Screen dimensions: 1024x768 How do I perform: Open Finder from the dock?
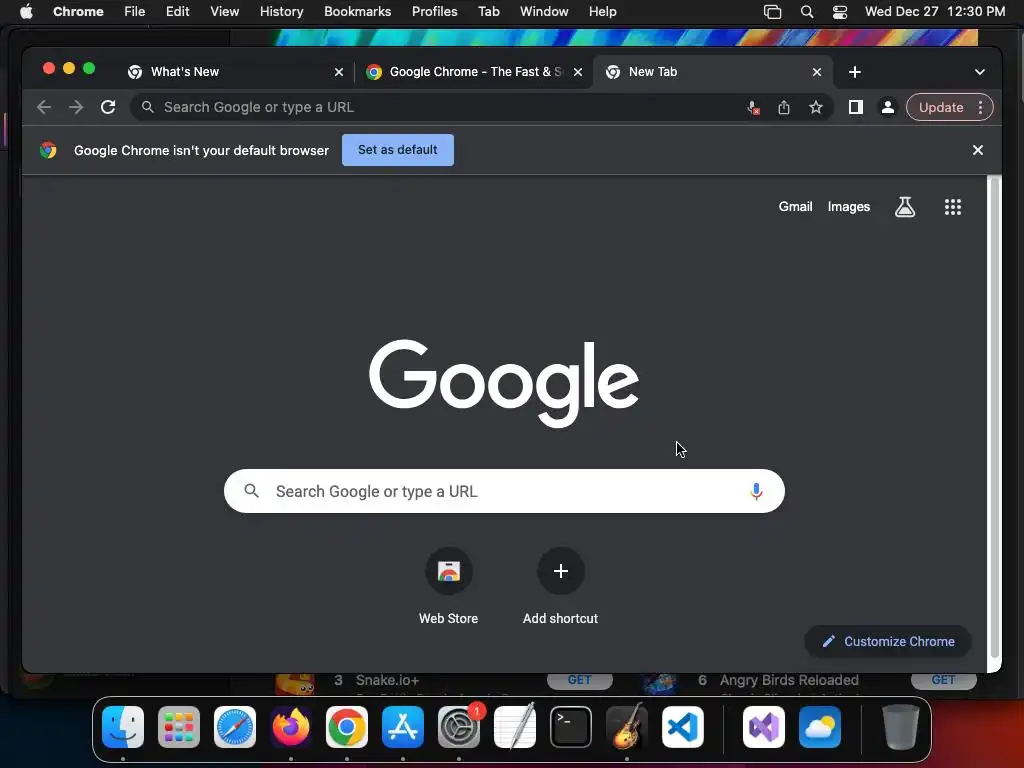coord(123,727)
